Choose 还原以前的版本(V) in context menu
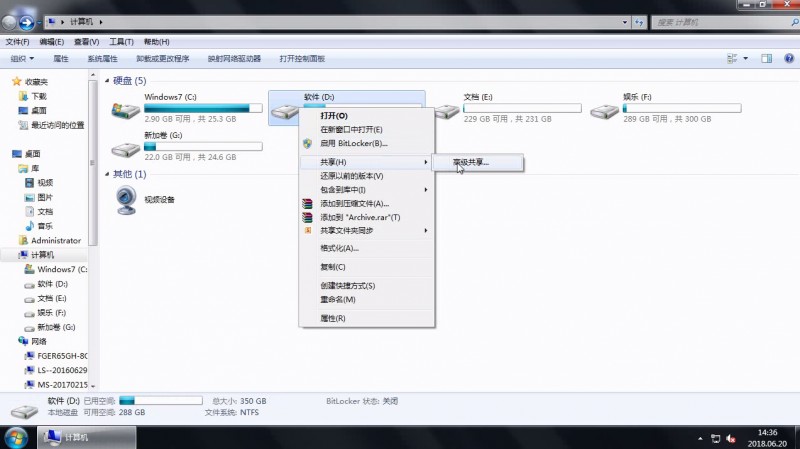 pos(366,176)
